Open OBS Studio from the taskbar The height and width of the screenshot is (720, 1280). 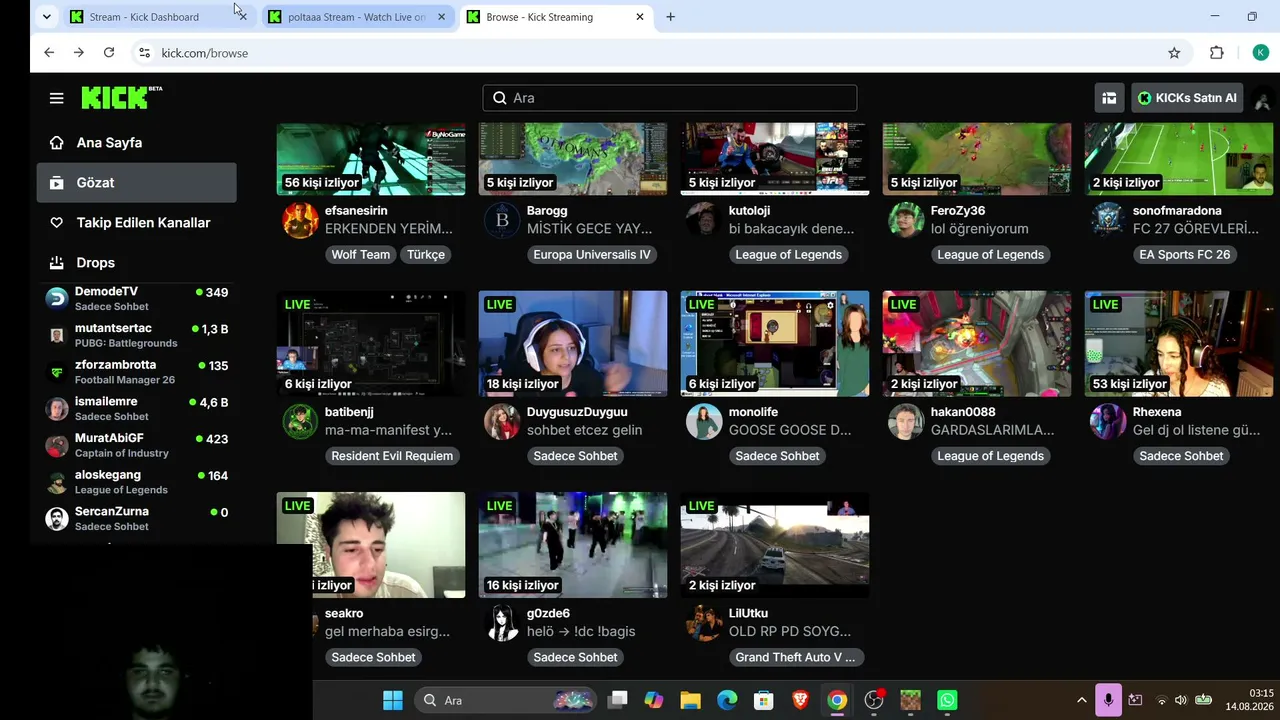[874, 700]
